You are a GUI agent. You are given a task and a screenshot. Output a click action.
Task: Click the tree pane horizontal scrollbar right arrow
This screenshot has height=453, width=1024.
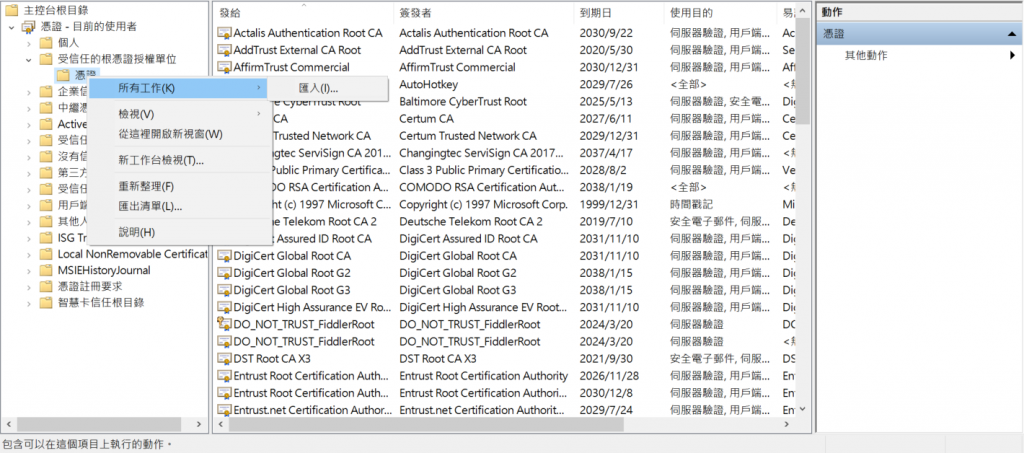point(199,424)
